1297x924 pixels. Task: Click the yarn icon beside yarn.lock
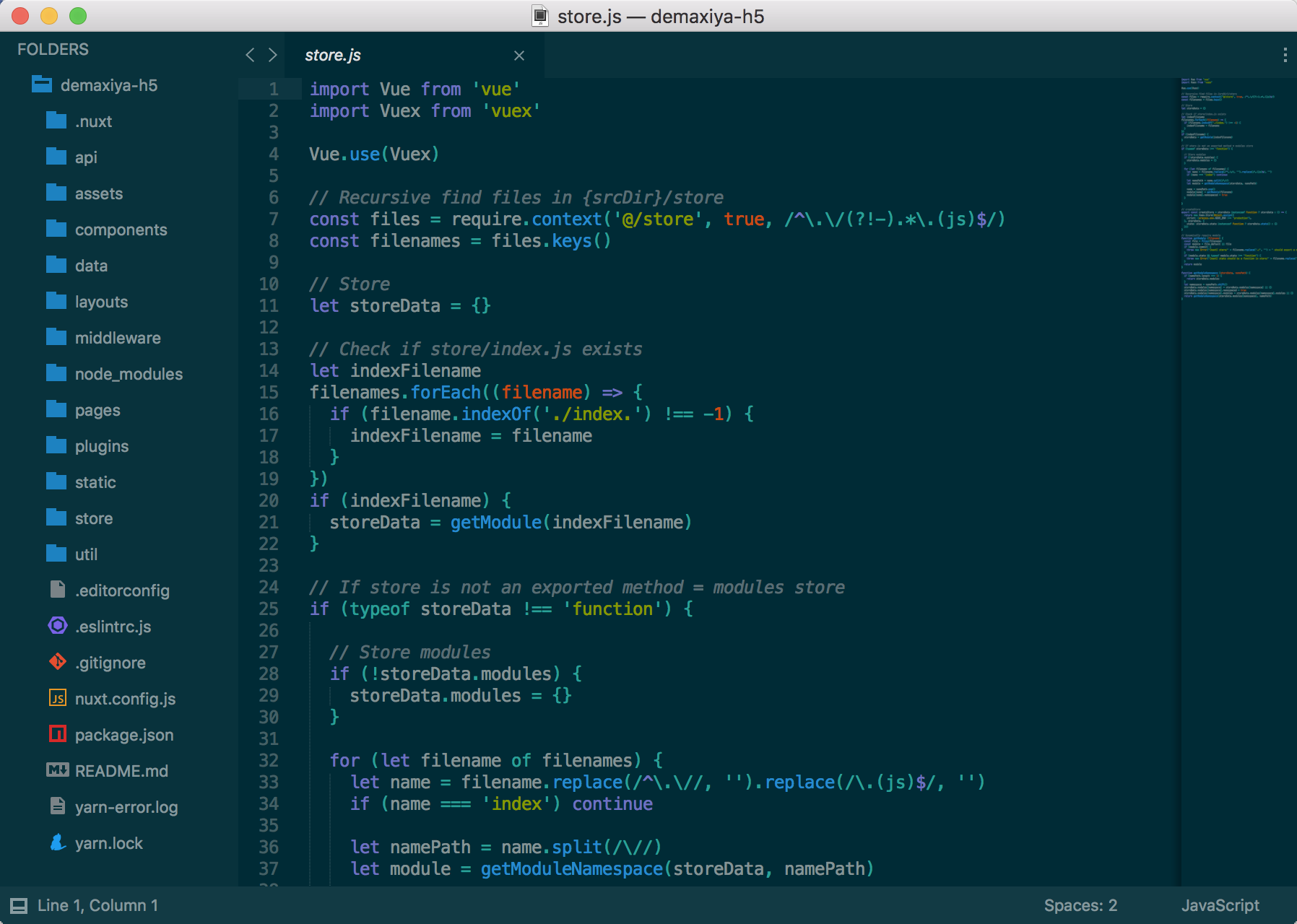pyautogui.click(x=58, y=842)
